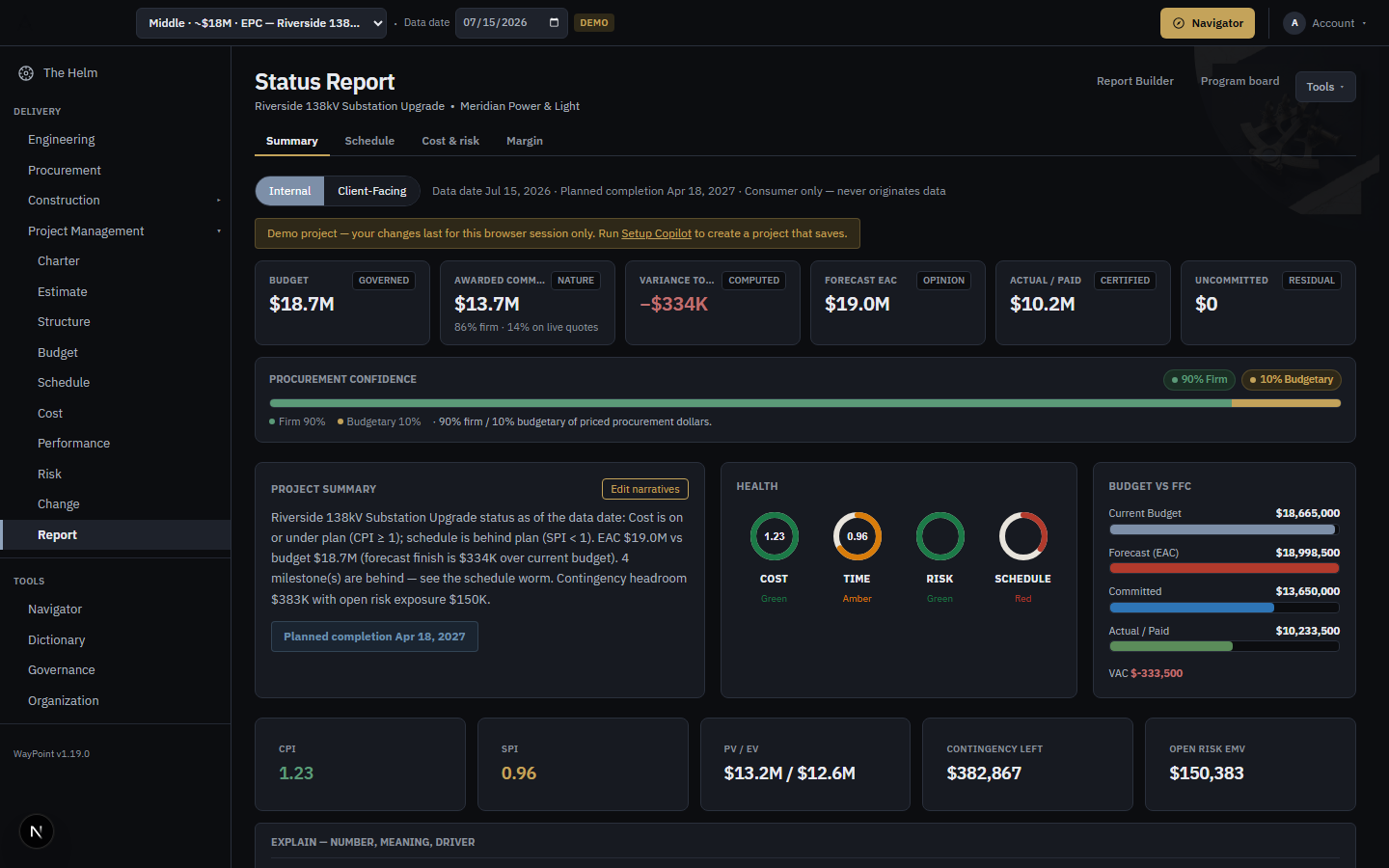1389x868 pixels.
Task: Click the Open Risk EMV $150,383 card
Action: click(1250, 764)
